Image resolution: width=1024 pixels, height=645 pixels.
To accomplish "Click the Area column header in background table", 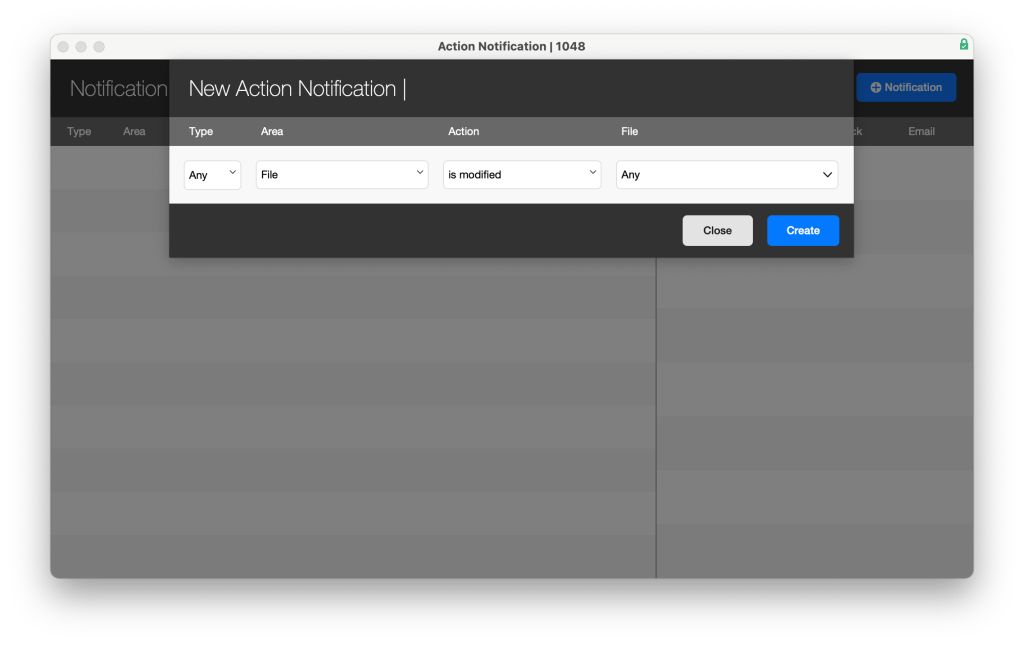I will tap(134, 132).
